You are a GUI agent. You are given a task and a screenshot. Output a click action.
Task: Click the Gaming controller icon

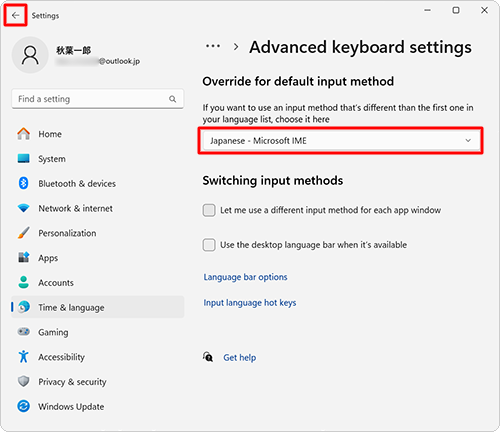[23, 332]
